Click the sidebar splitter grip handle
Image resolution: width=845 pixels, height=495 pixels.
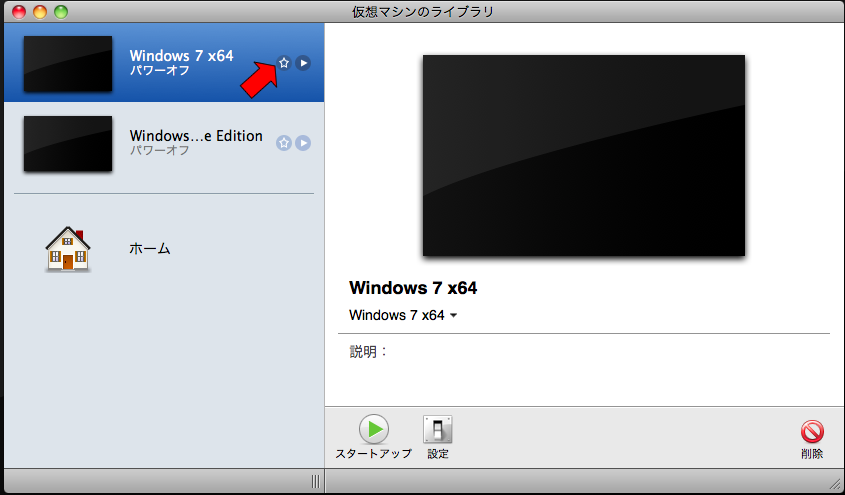[x=316, y=481]
